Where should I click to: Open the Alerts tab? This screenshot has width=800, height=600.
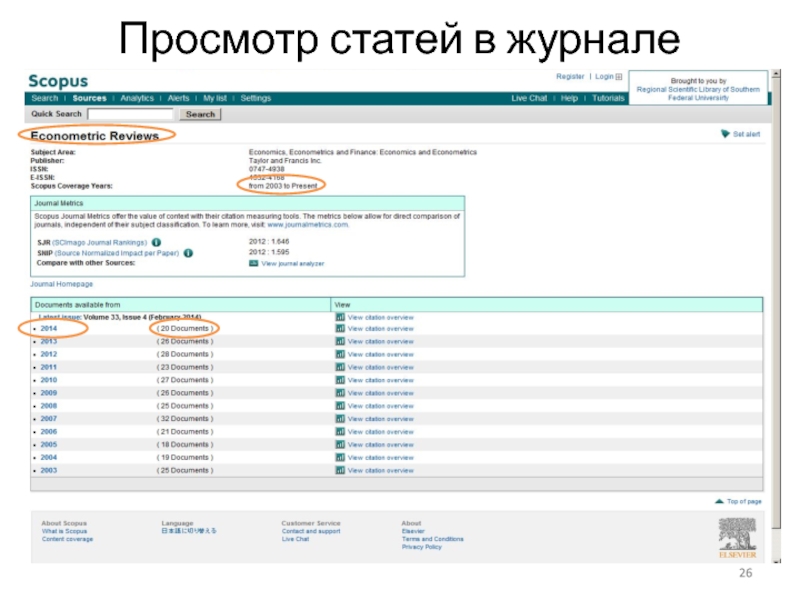(x=178, y=98)
